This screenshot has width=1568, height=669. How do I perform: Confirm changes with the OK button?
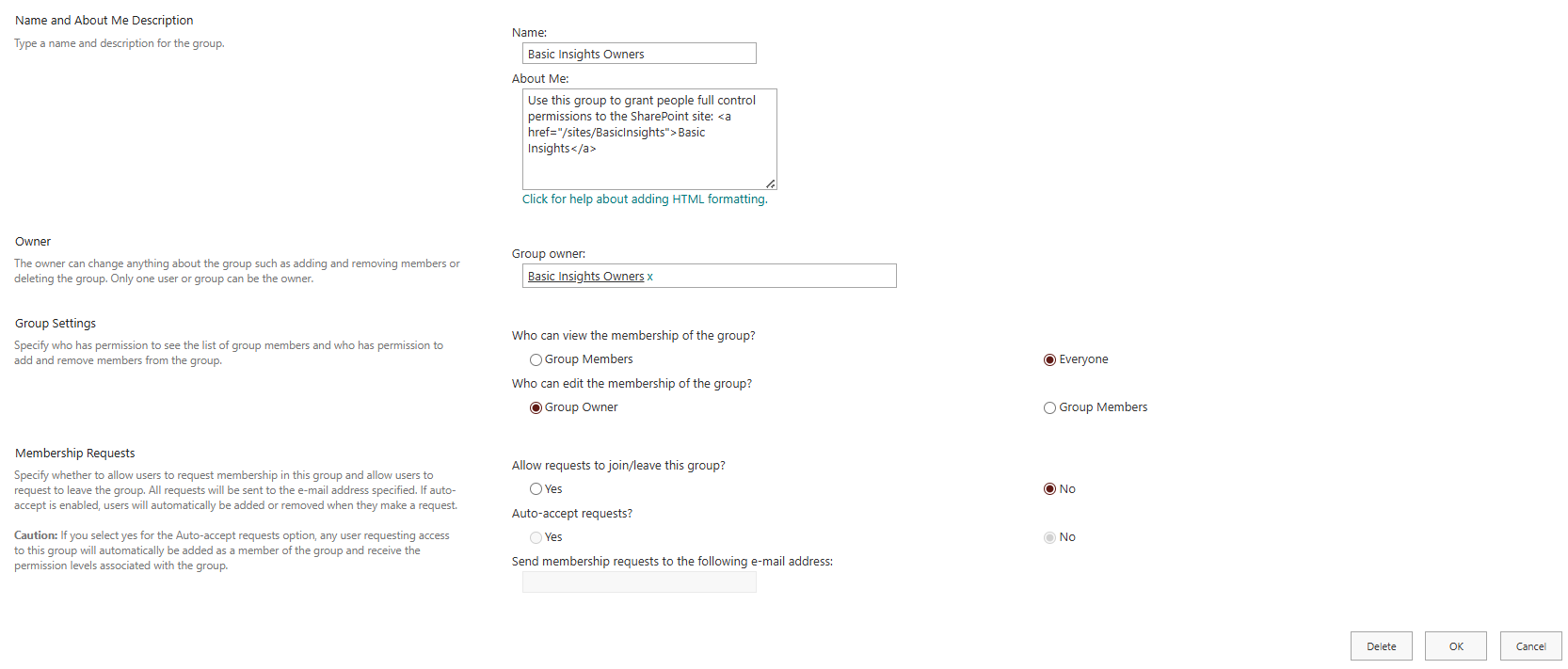pyautogui.click(x=1455, y=646)
